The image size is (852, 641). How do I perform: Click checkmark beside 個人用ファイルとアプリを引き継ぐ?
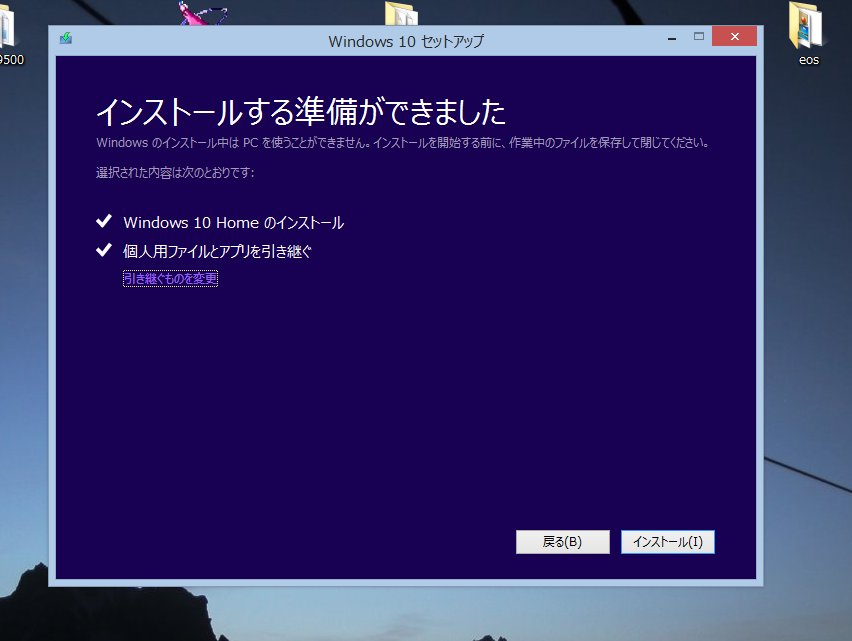(102, 250)
